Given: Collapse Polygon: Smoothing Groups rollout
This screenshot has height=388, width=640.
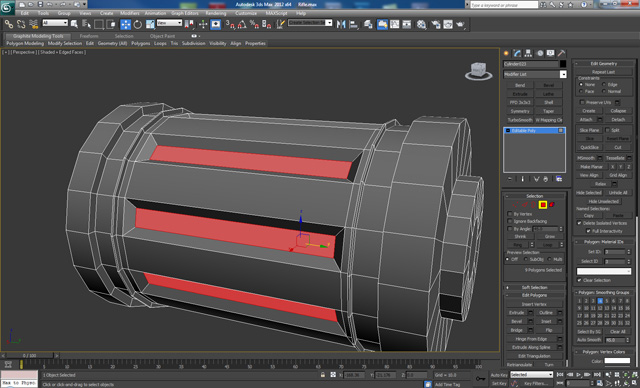Looking at the screenshot, I should pos(604,293).
